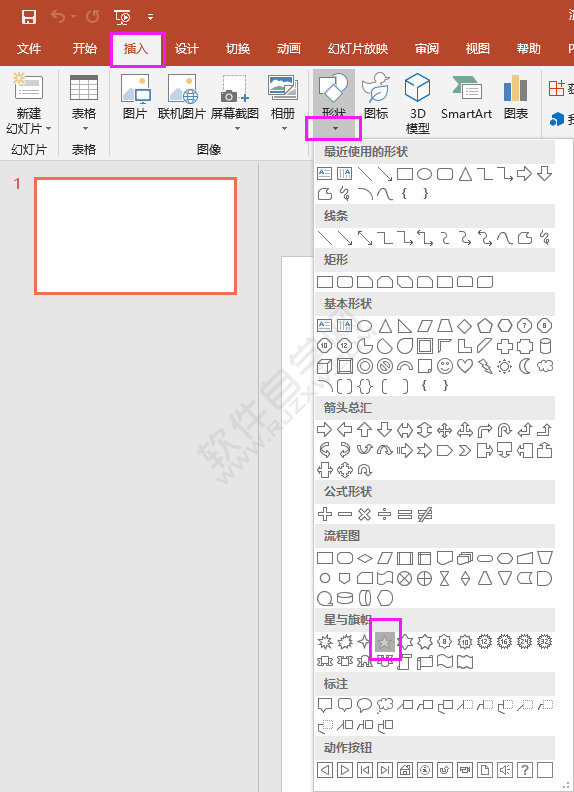The width and height of the screenshot is (574, 792).
Task: Select the 5-point star shape
Action: (385, 642)
